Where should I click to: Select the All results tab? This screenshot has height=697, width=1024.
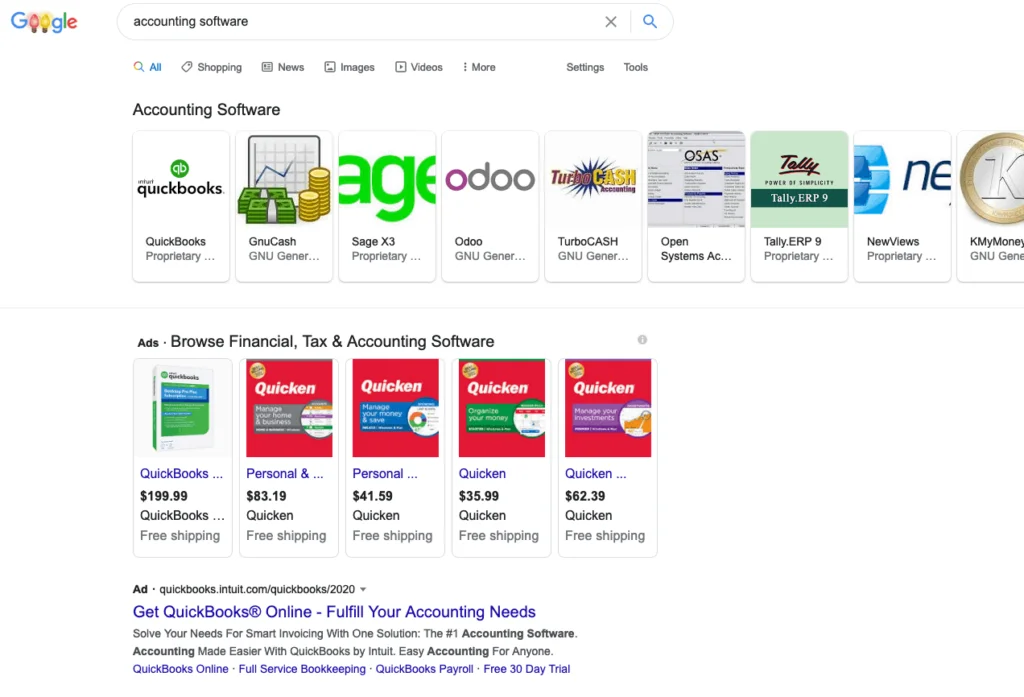coord(148,67)
